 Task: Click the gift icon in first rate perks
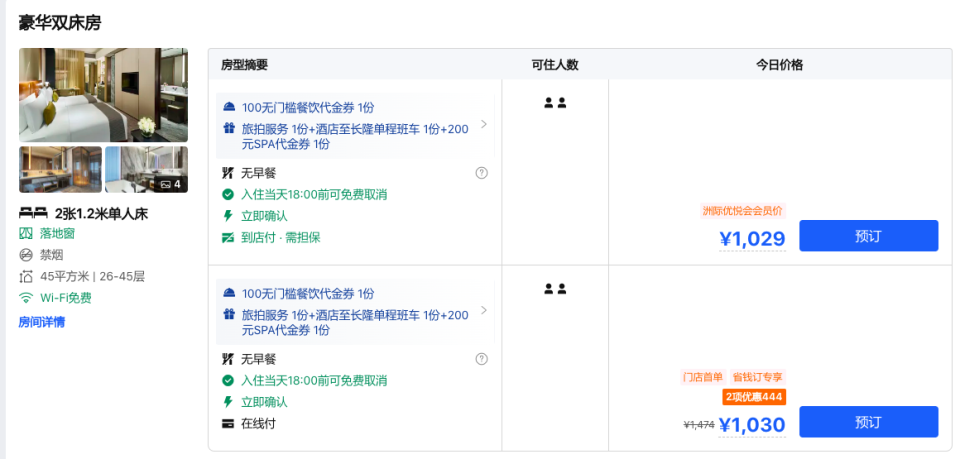tap(229, 129)
